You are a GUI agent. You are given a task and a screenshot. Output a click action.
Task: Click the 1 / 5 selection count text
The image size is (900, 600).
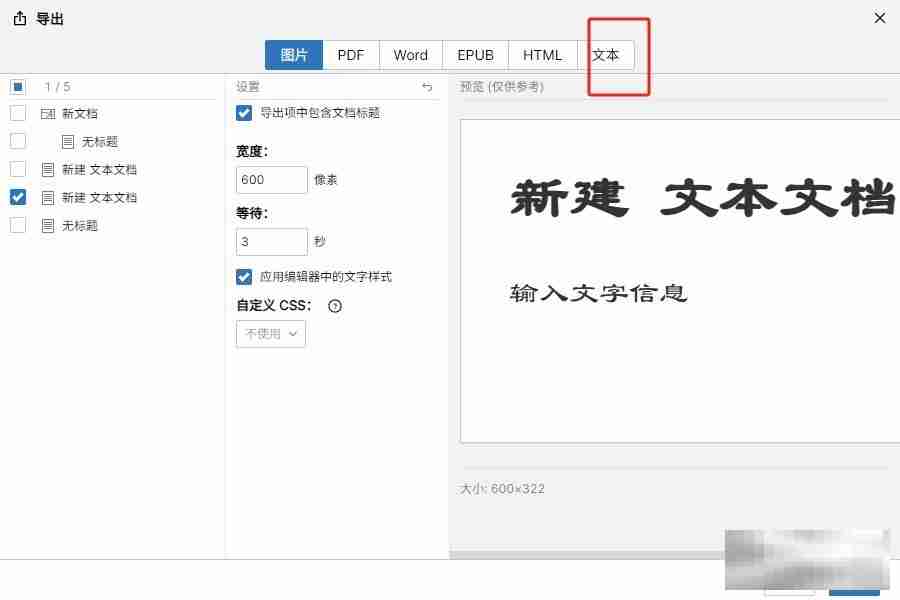pyautogui.click(x=57, y=87)
